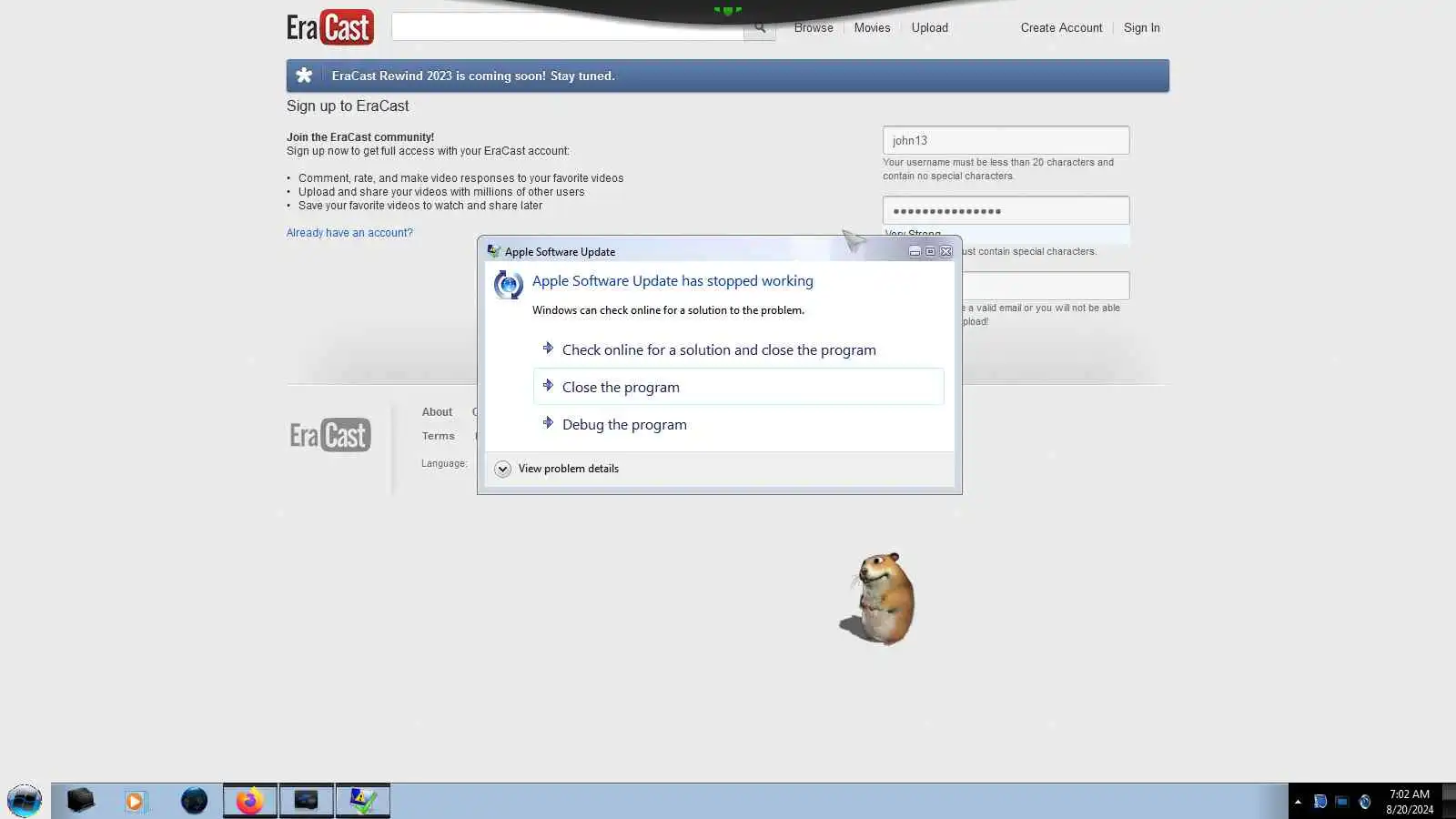Screen dimensions: 1456x819
Task: Click the network monitor tray icon
Action: pyautogui.click(x=1342, y=802)
